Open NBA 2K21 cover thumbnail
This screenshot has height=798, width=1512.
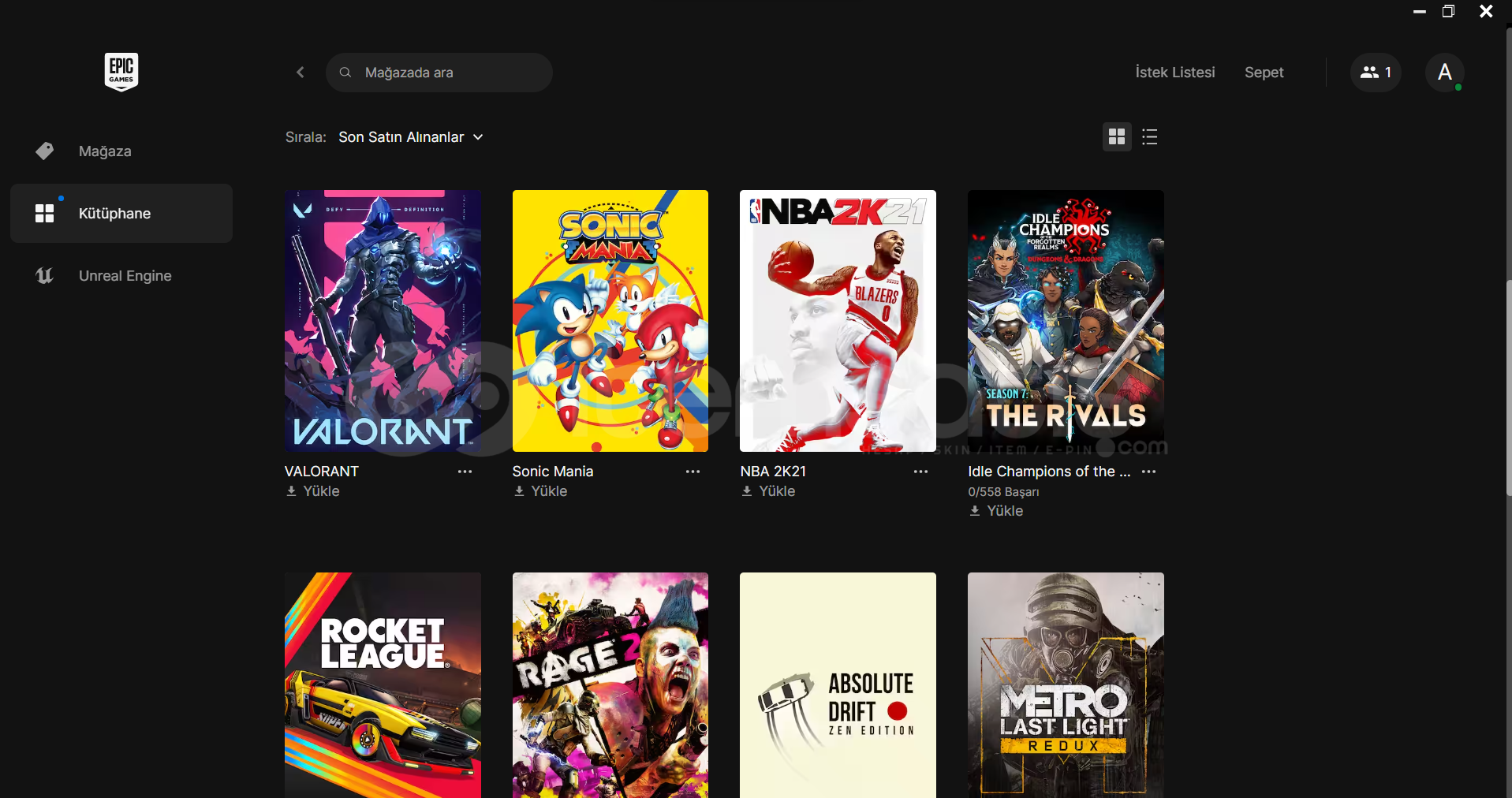point(838,321)
